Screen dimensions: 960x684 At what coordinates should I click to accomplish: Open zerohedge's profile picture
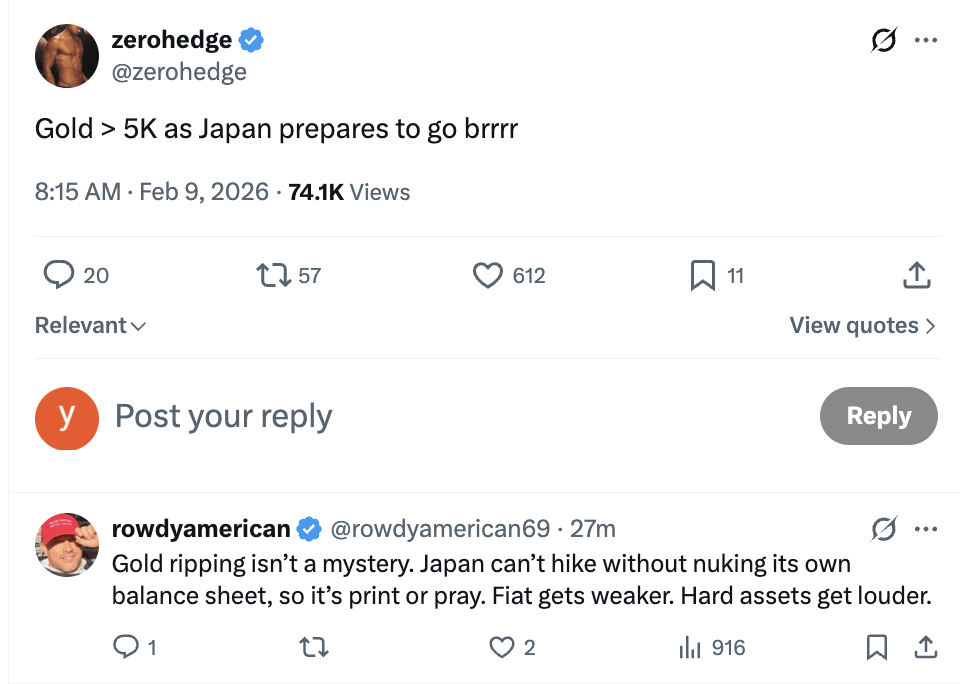67,56
